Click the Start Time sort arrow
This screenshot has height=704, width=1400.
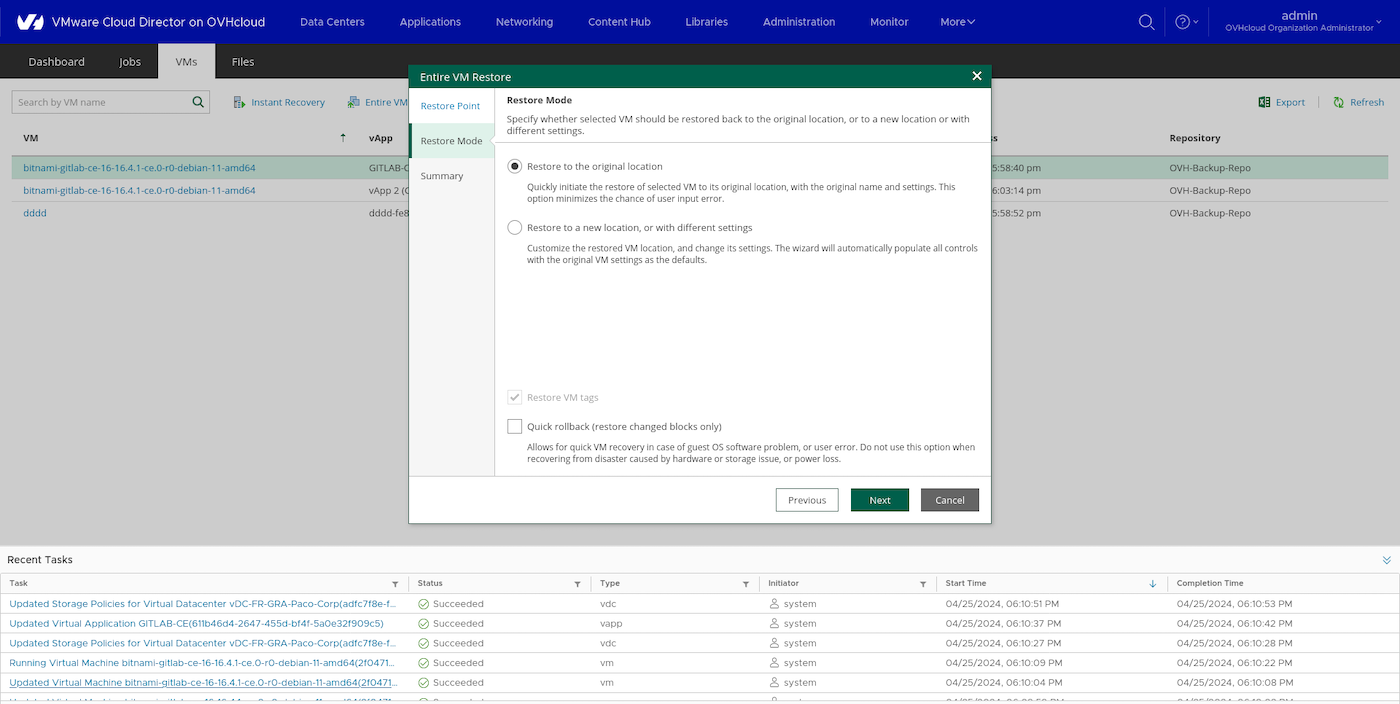tap(1152, 583)
